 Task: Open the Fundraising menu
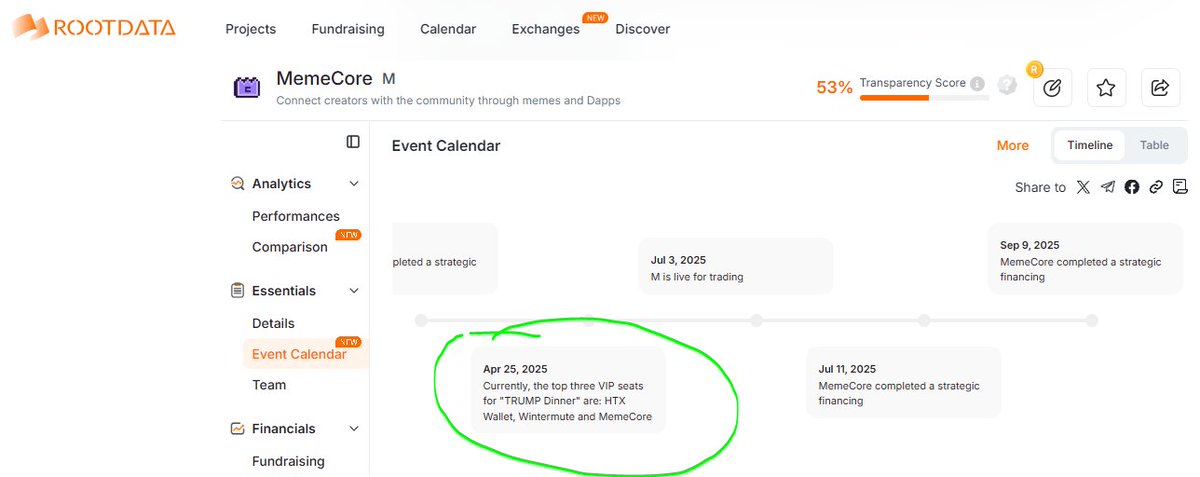(348, 29)
